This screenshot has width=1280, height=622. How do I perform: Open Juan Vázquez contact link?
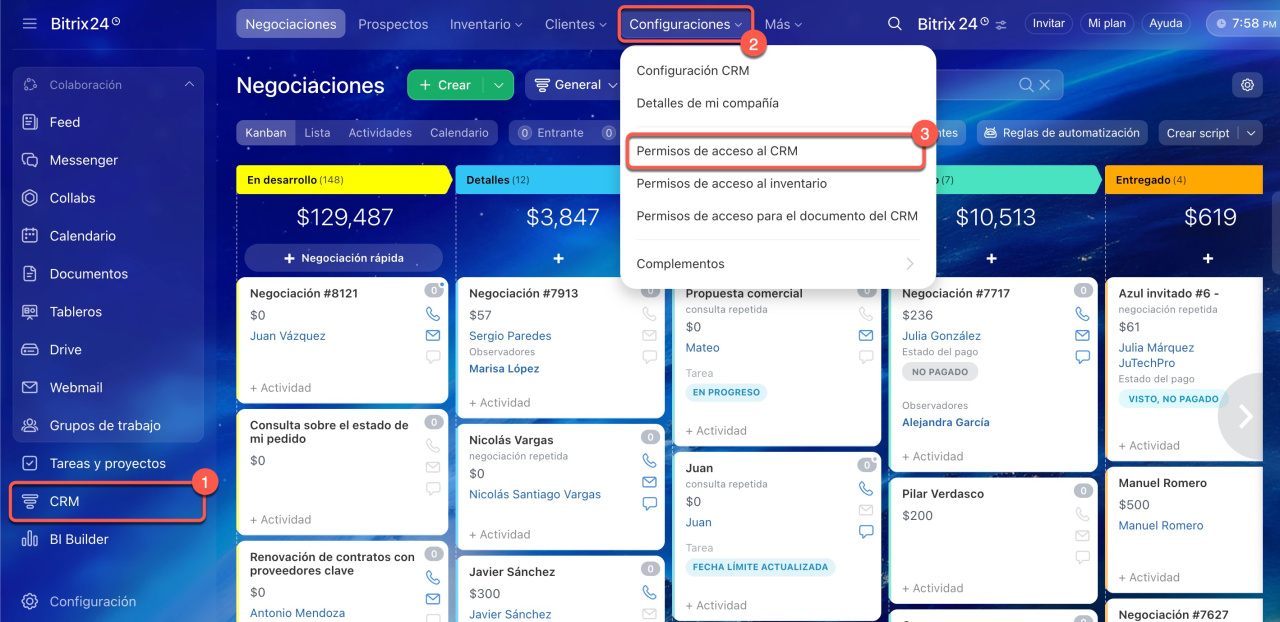288,336
